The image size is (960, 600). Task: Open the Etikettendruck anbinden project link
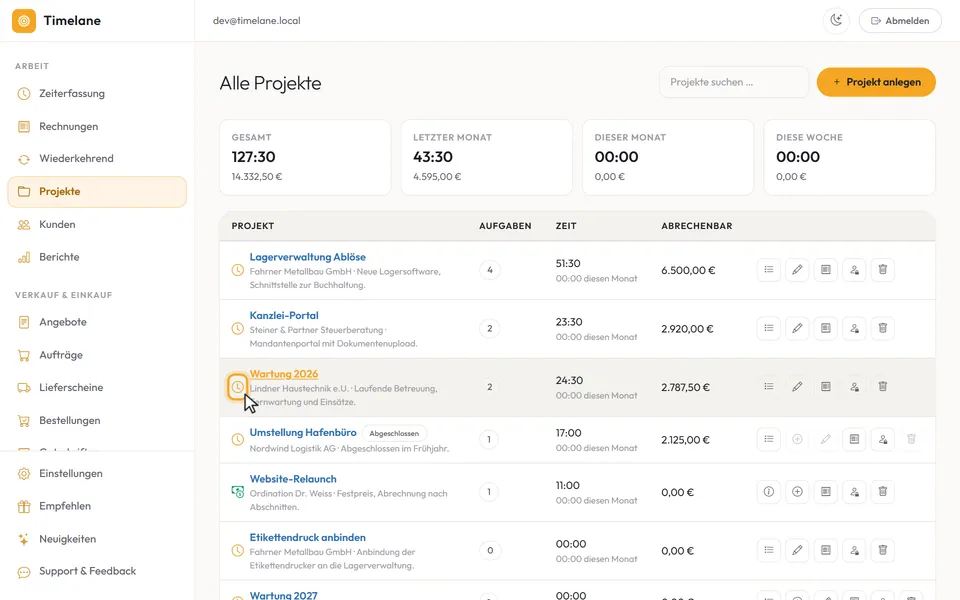click(307, 538)
